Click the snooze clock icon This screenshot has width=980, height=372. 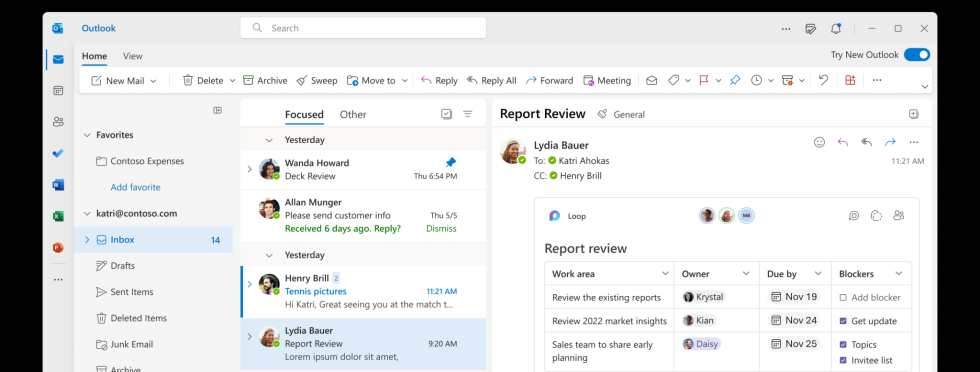756,81
